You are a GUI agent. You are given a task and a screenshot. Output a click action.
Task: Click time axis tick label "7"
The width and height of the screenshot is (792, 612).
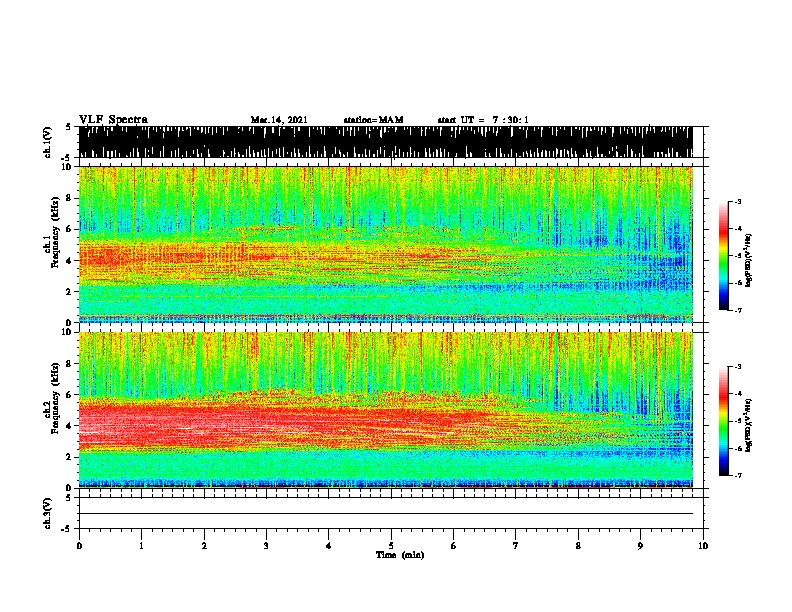point(516,546)
